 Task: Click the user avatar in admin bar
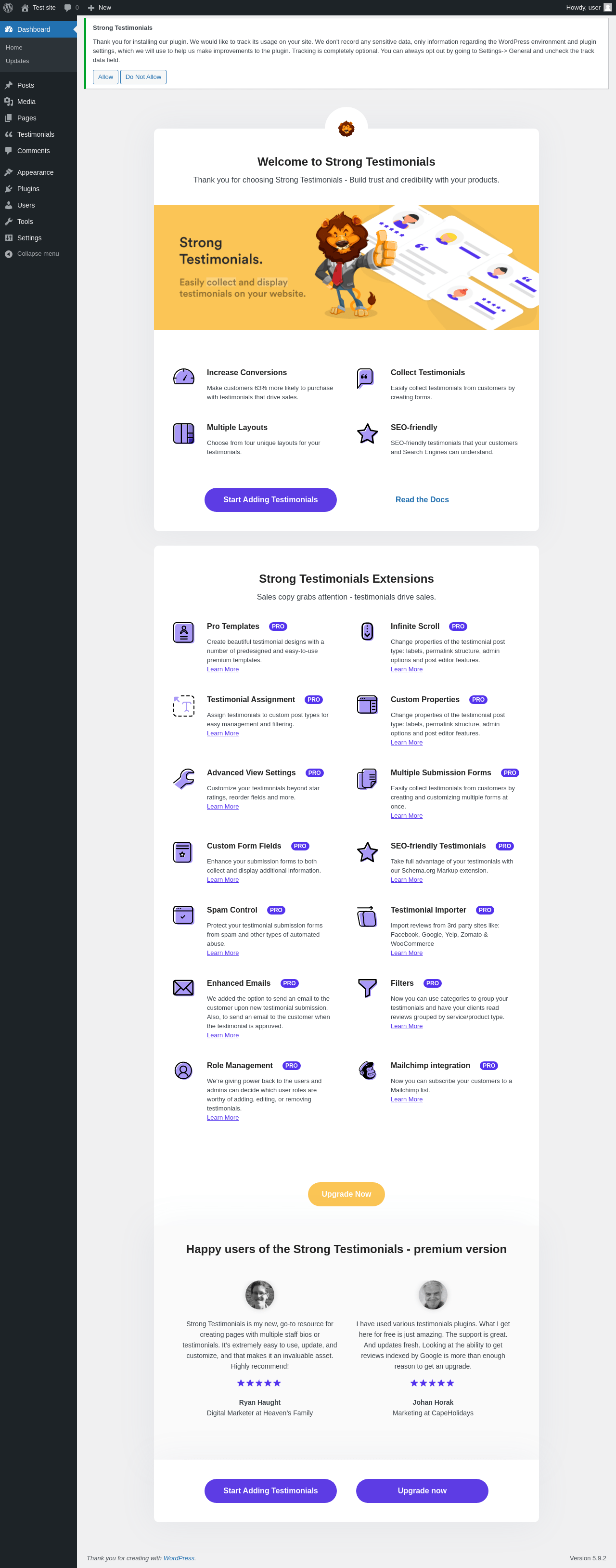pyautogui.click(x=607, y=7)
